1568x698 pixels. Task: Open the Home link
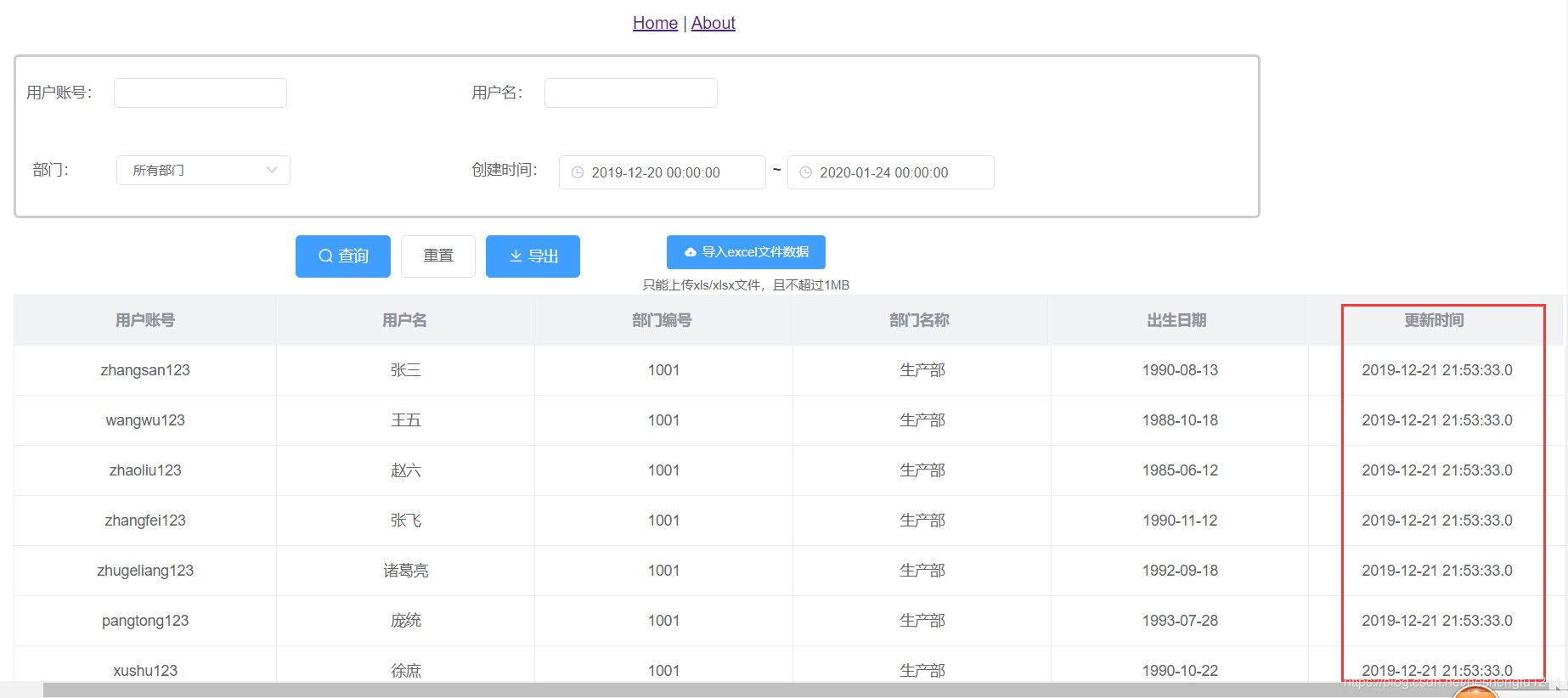(x=655, y=23)
